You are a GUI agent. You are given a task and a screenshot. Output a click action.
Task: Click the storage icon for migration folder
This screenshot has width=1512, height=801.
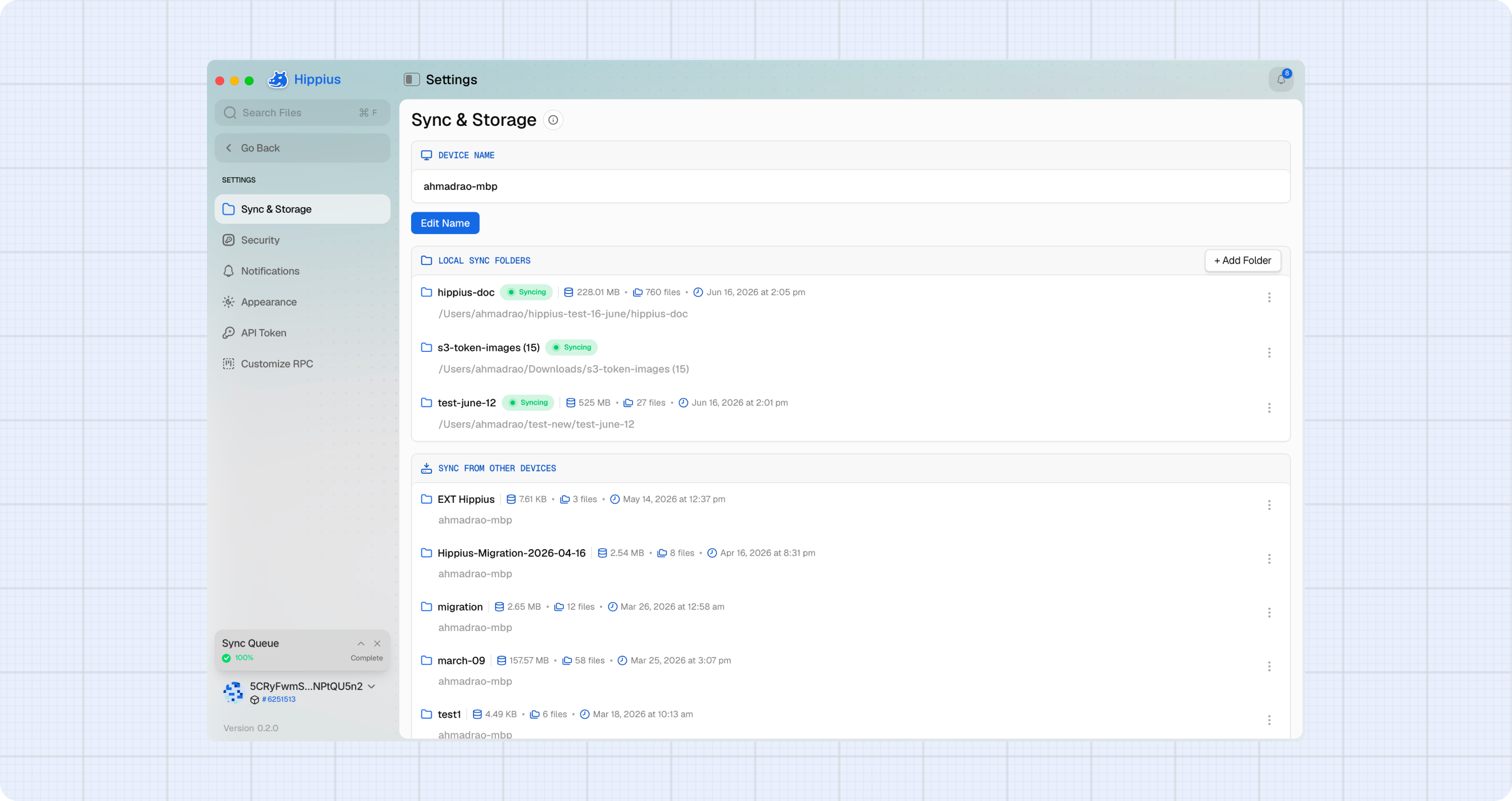pyautogui.click(x=499, y=606)
